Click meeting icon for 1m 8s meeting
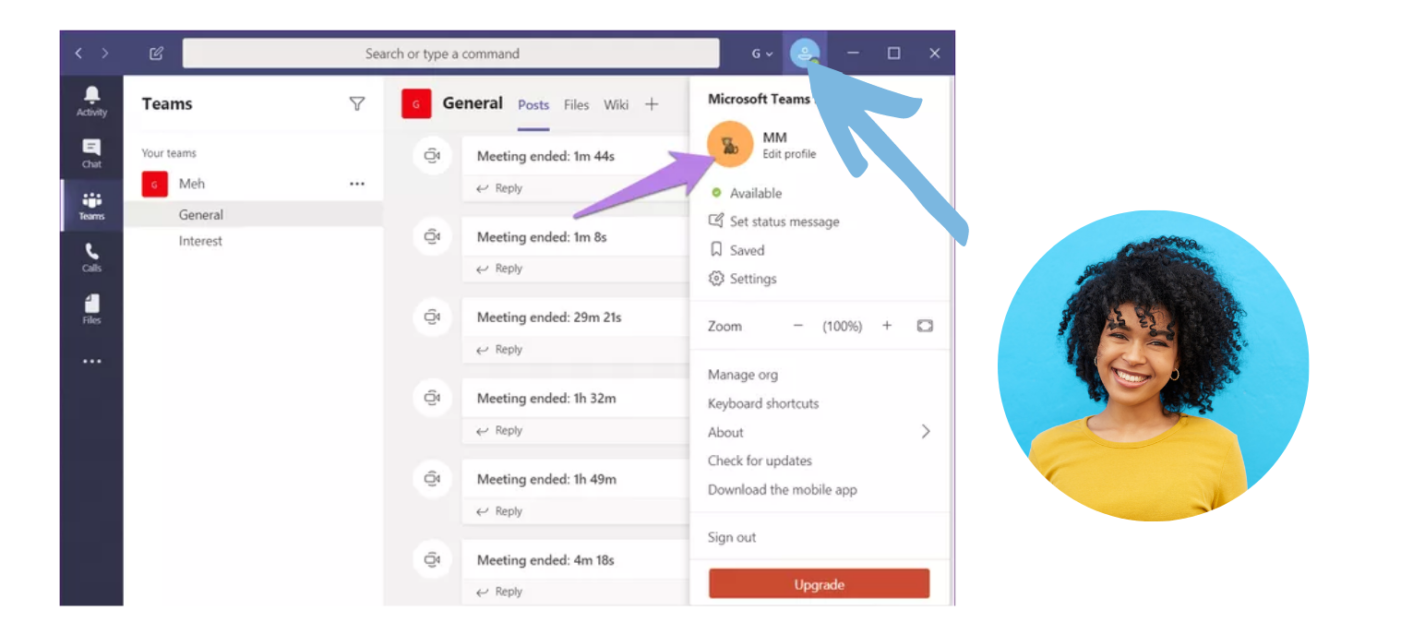Screen dimensions: 1425x622 pos(432,236)
